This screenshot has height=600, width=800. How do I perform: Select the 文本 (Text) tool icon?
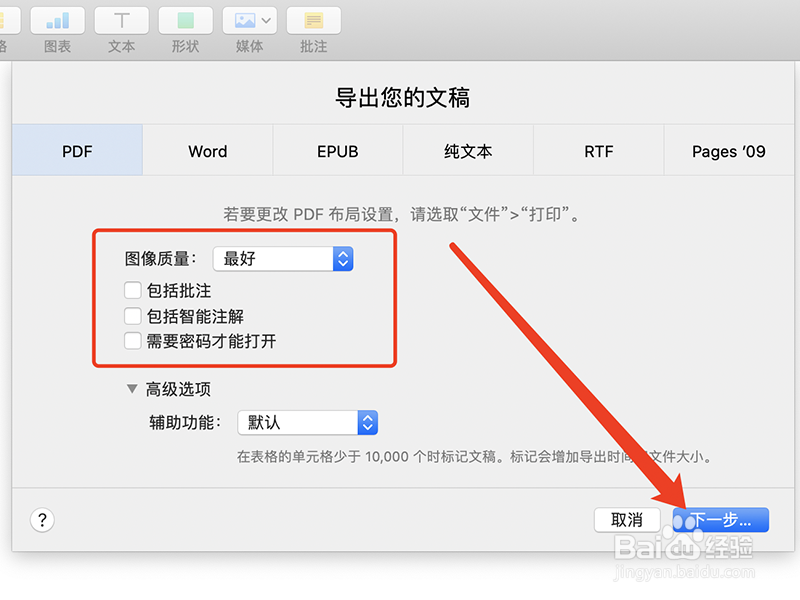[121, 19]
